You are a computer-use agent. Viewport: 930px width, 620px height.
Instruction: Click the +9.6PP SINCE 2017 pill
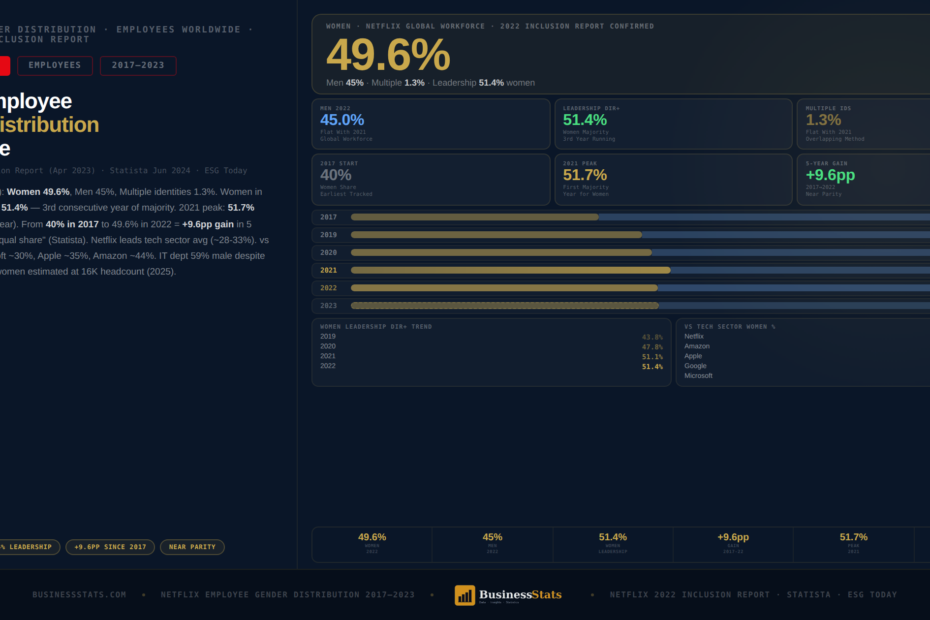[110, 546]
